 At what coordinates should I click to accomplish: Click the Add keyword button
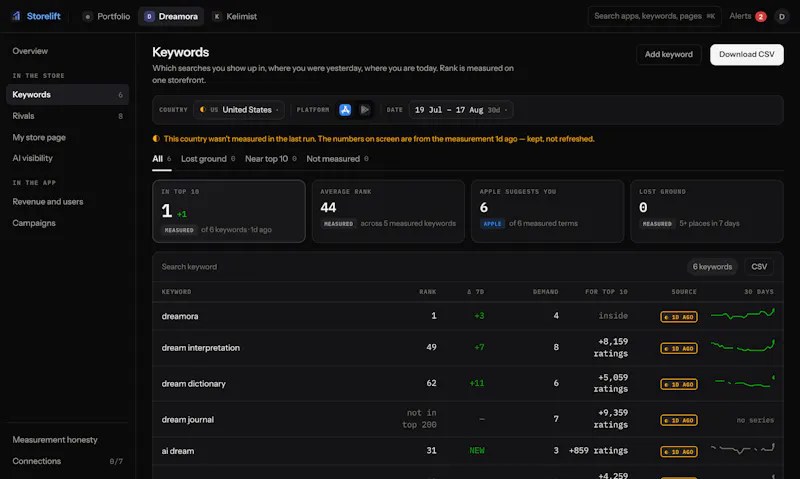pyautogui.click(x=668, y=55)
